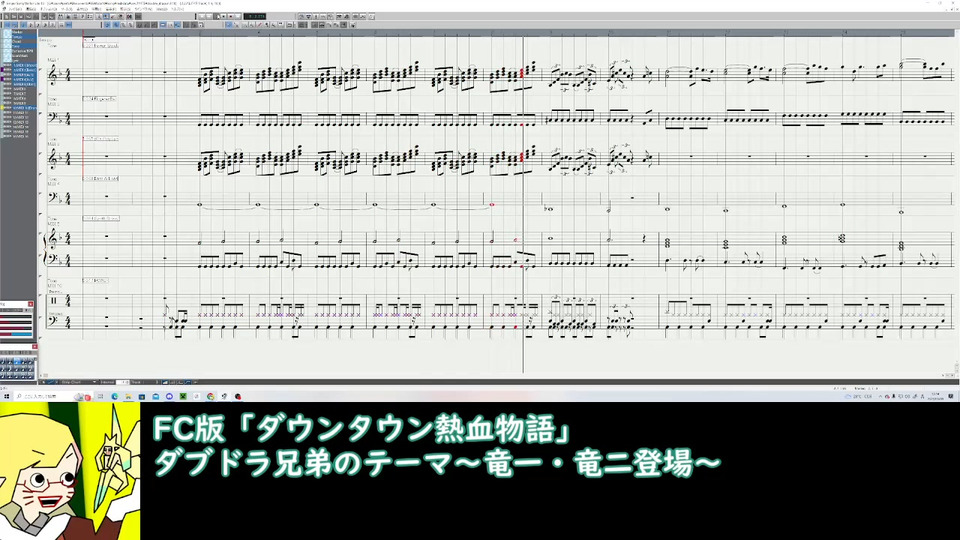
Task: Open Google Chrome from the taskbar
Action: tap(210, 397)
